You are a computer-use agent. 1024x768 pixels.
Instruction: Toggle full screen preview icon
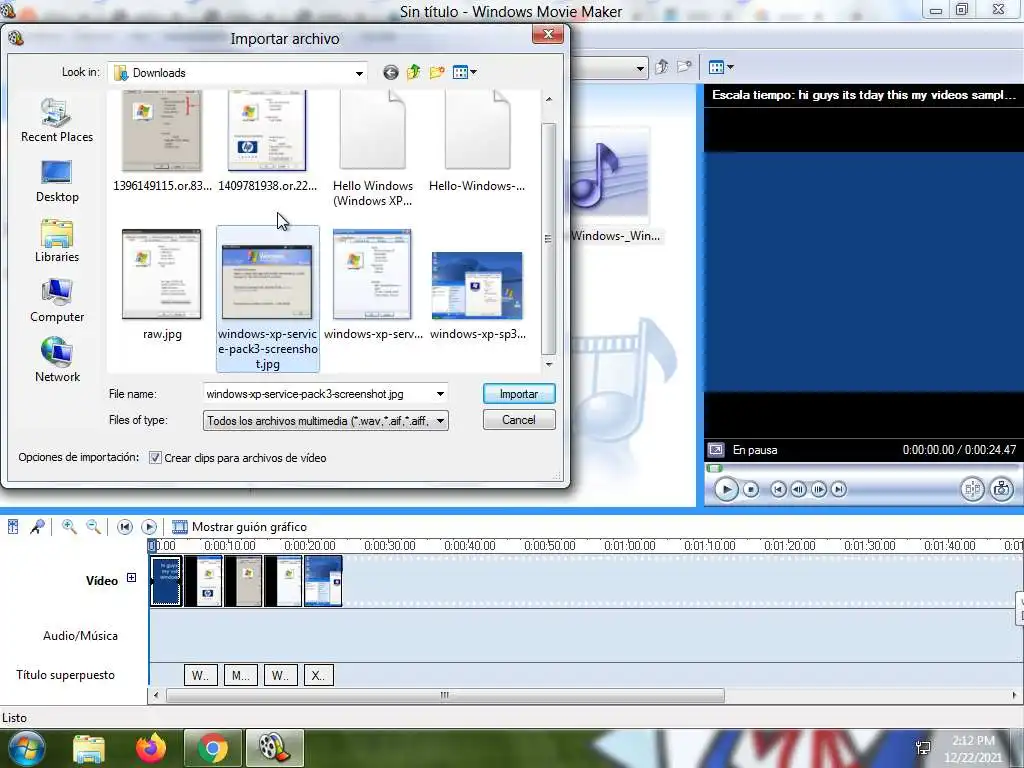click(716, 450)
